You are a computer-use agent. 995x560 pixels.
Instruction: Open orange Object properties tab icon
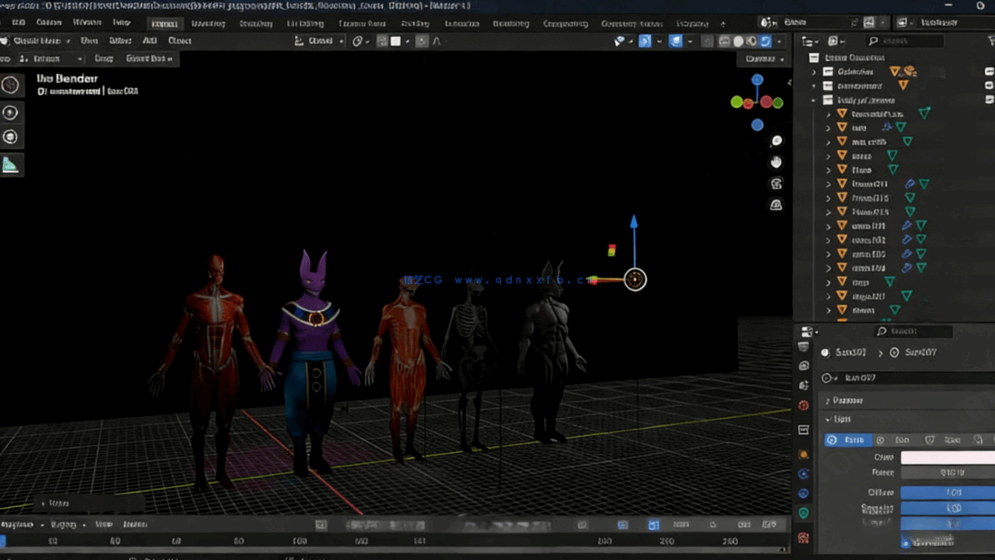coord(804,455)
